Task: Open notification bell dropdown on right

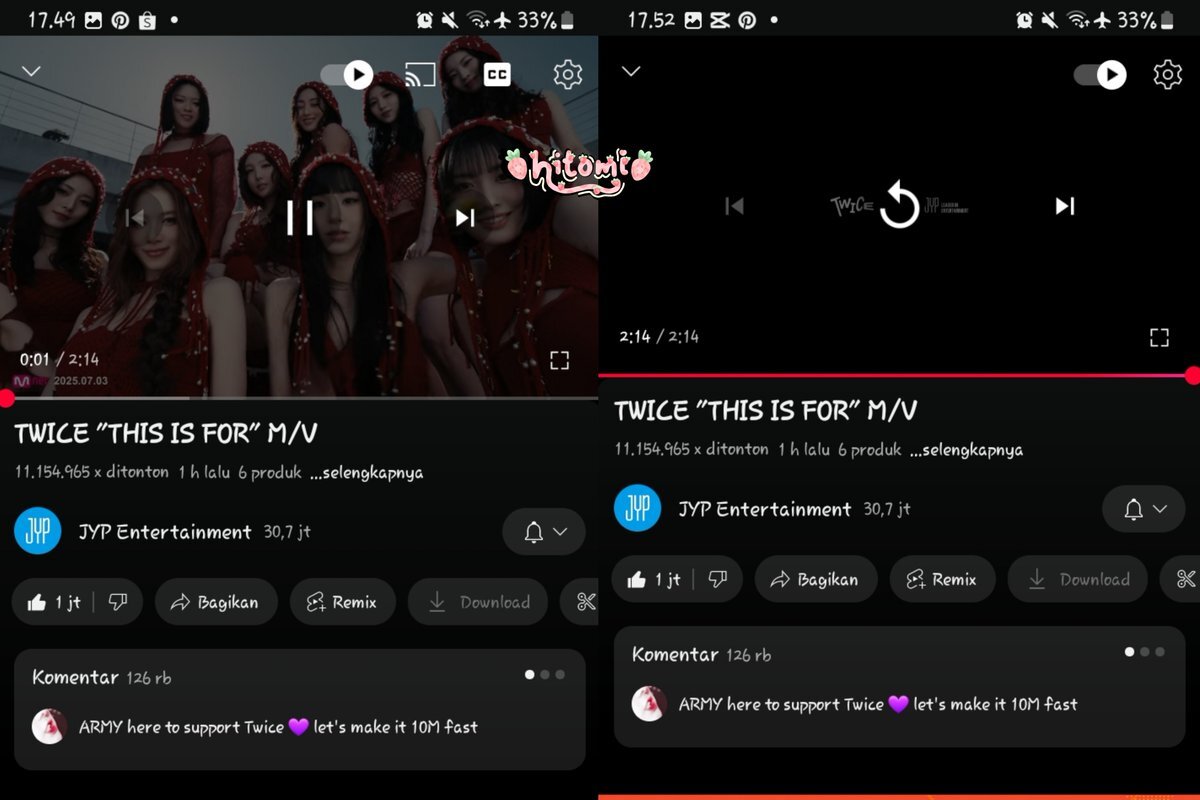Action: (1144, 509)
